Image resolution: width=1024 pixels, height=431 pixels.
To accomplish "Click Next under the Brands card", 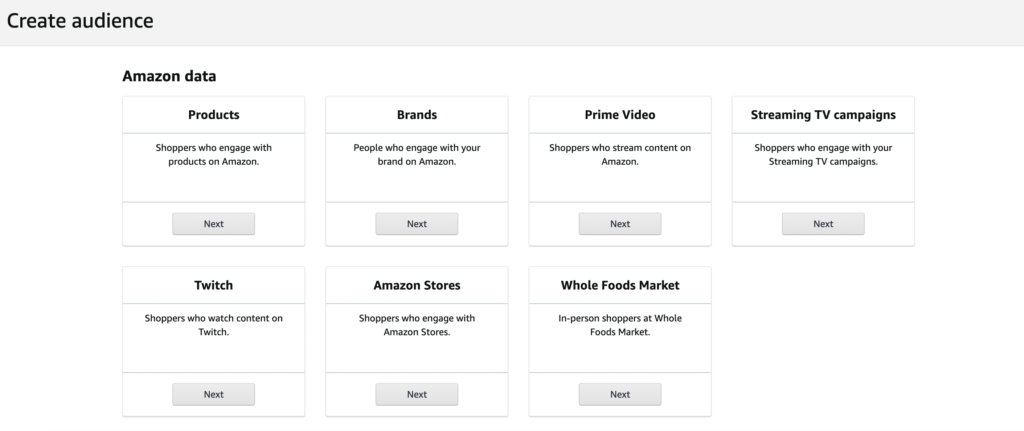I will coord(416,224).
